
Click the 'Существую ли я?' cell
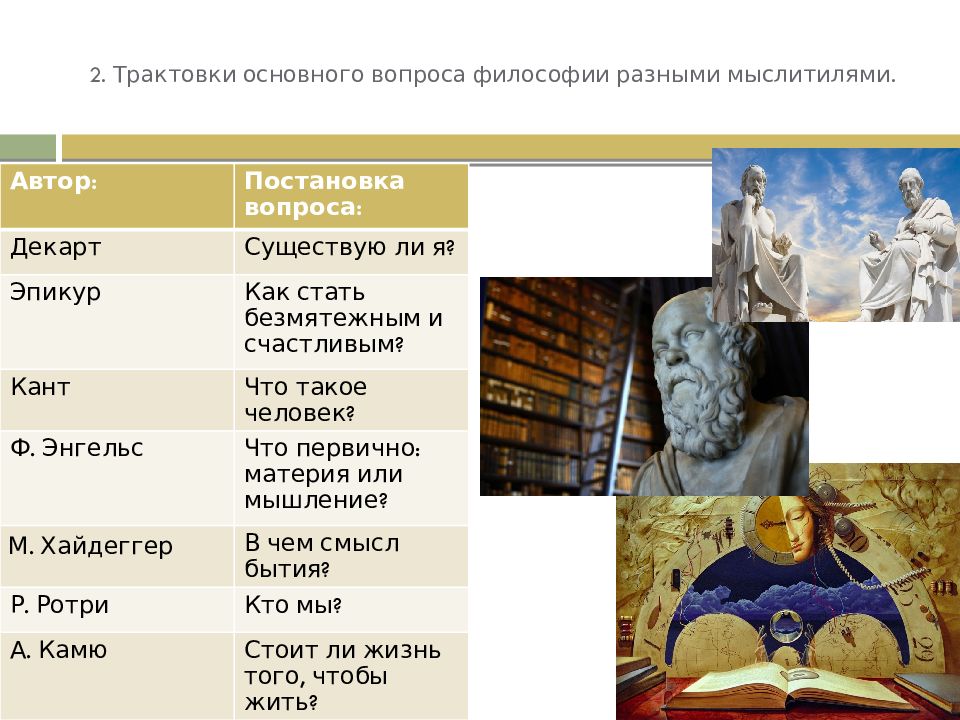(350, 252)
